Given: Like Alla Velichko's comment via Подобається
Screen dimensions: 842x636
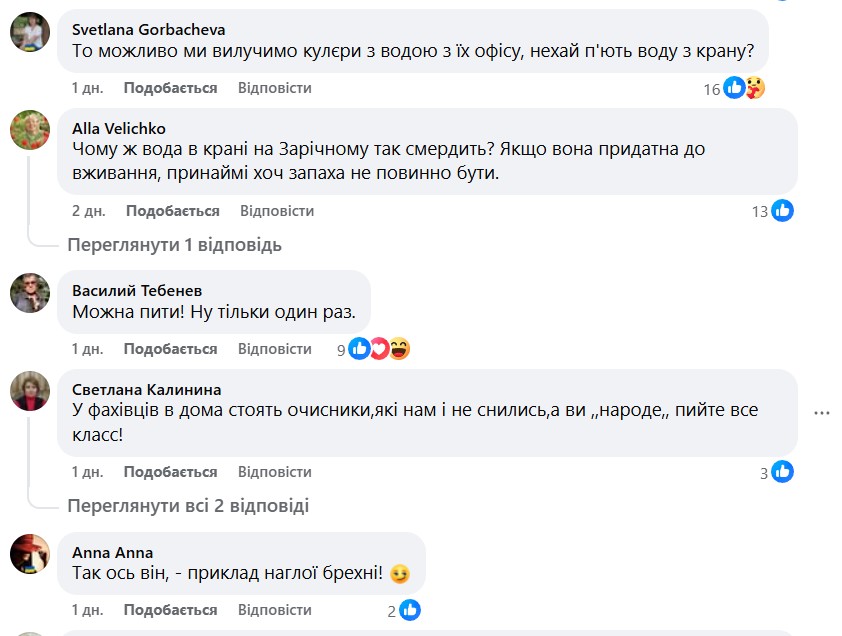Looking at the screenshot, I should pyautogui.click(x=172, y=211).
